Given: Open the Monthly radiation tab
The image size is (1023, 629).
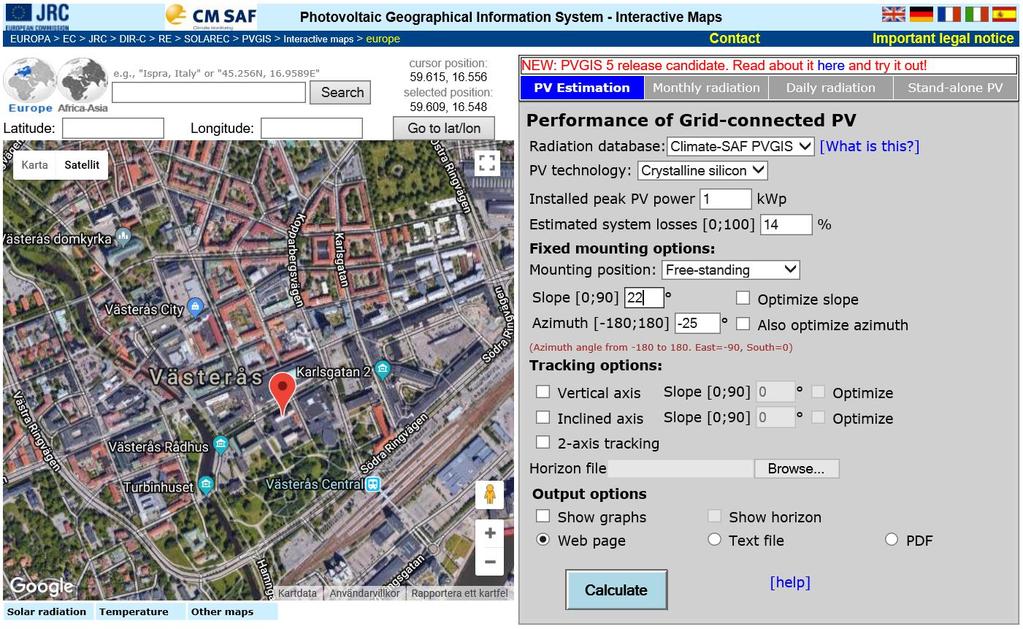Looking at the screenshot, I should coord(706,87).
